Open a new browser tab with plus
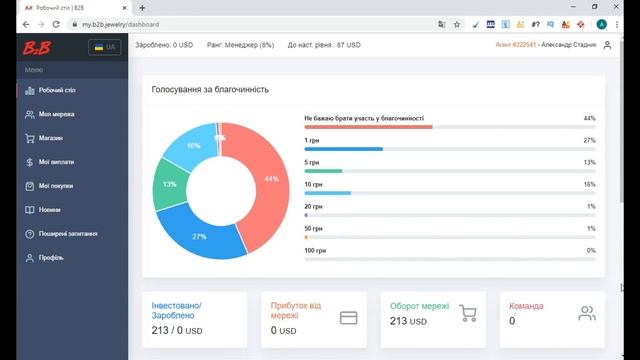Screen dimensions: 640x360 point(142,8)
